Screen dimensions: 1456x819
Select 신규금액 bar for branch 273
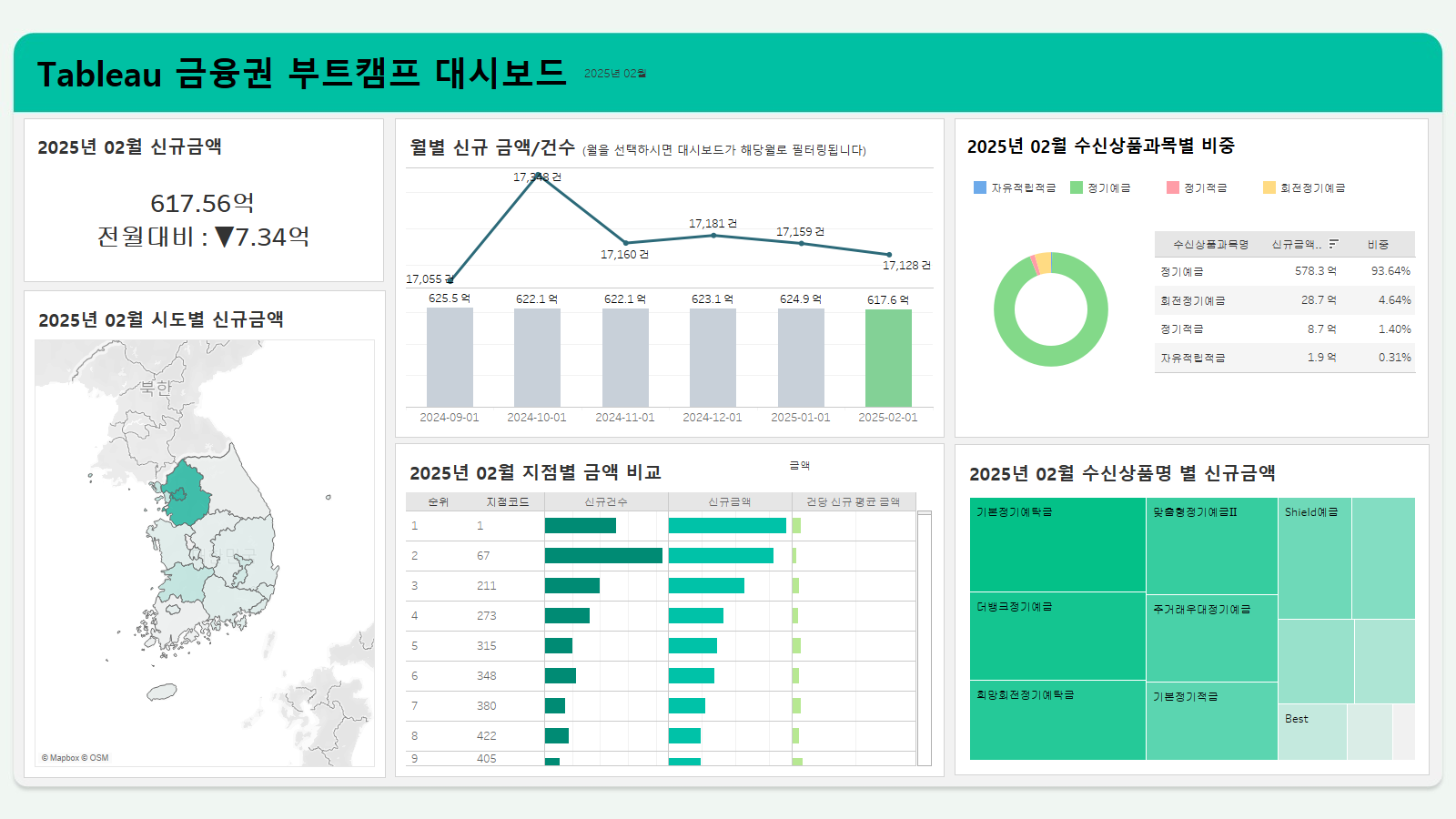pos(696,615)
